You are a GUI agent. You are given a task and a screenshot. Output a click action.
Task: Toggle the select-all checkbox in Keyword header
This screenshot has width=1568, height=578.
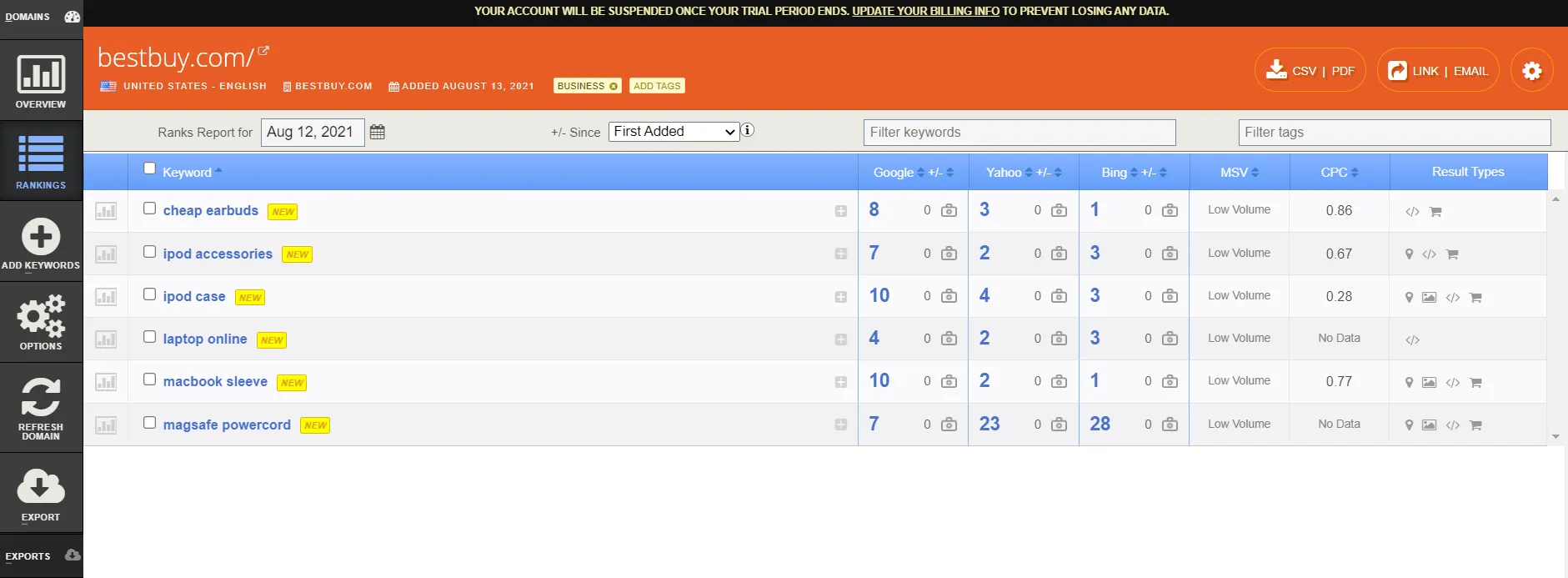coord(149,168)
